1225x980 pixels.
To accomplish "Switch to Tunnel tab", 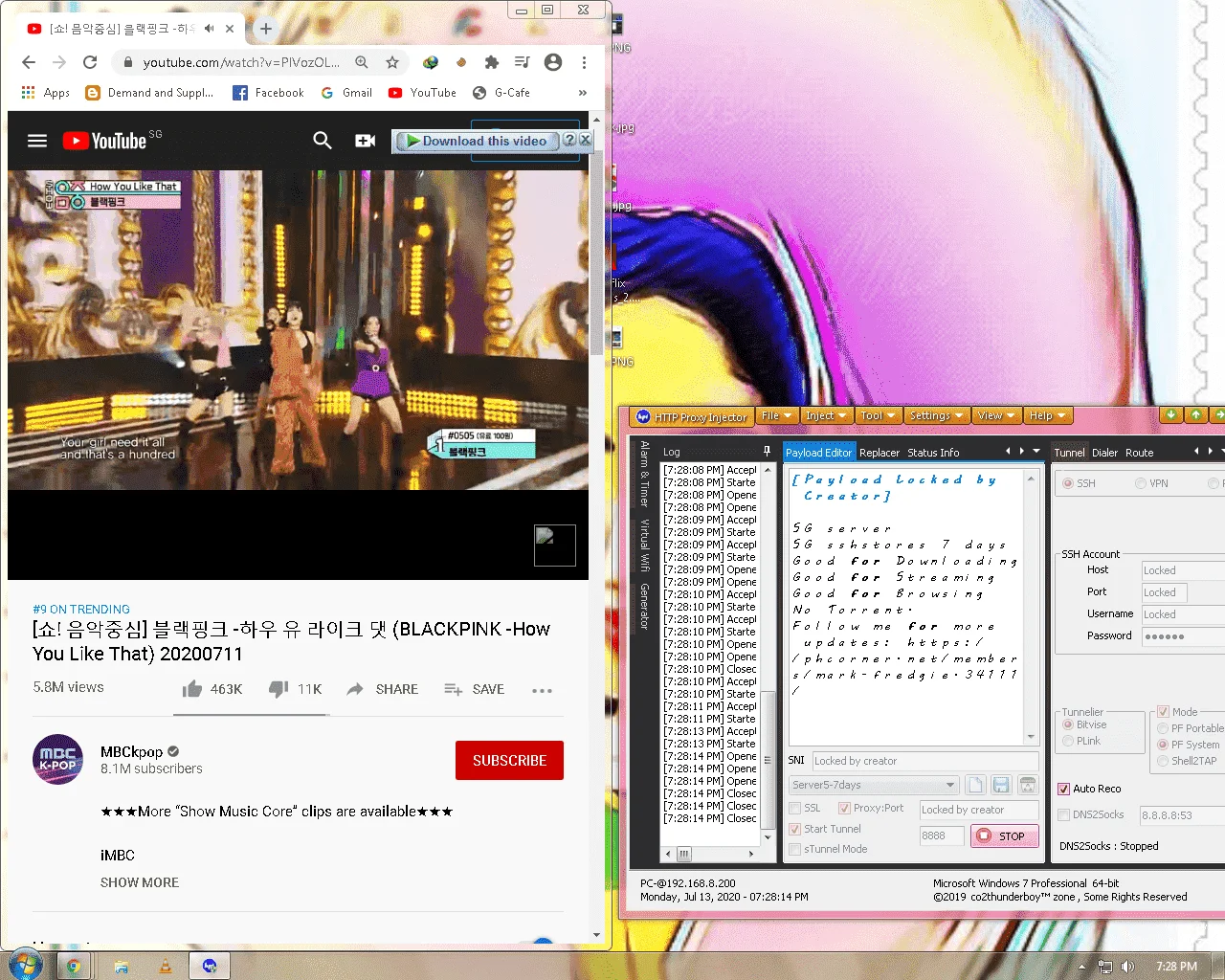I will (1069, 453).
